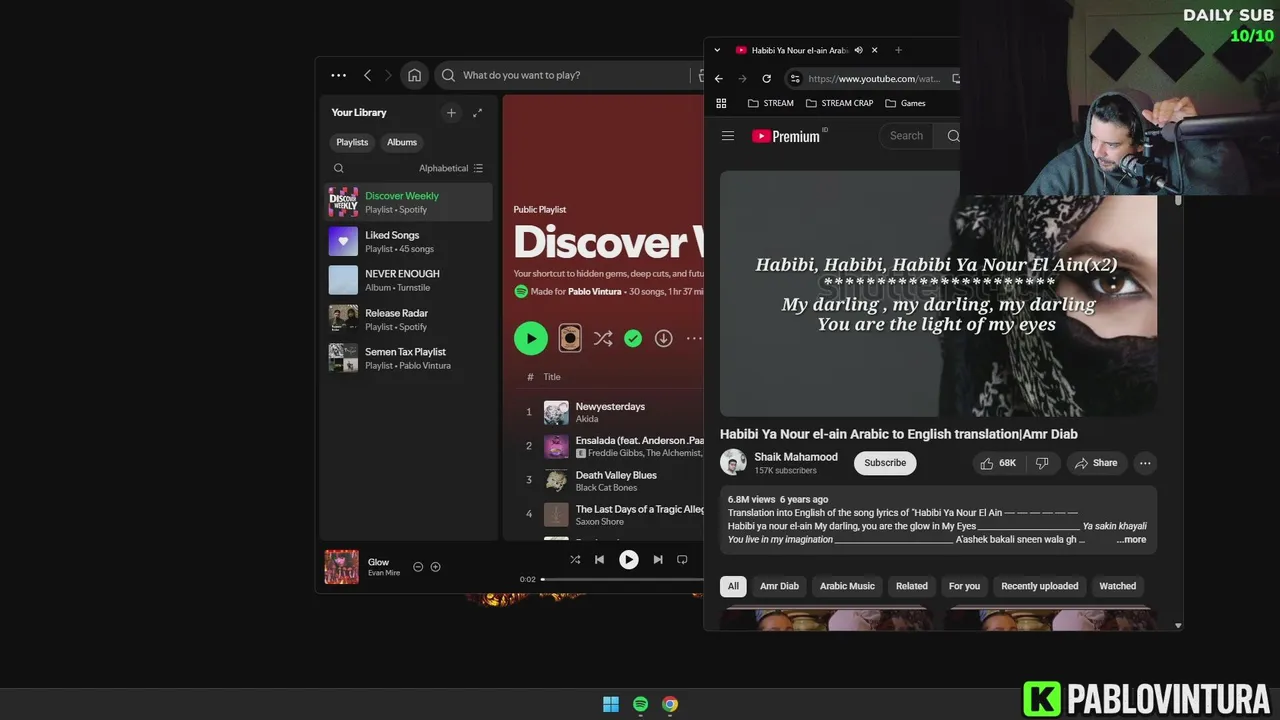Reload the YouTube page
The image size is (1280, 720).
pos(766,78)
